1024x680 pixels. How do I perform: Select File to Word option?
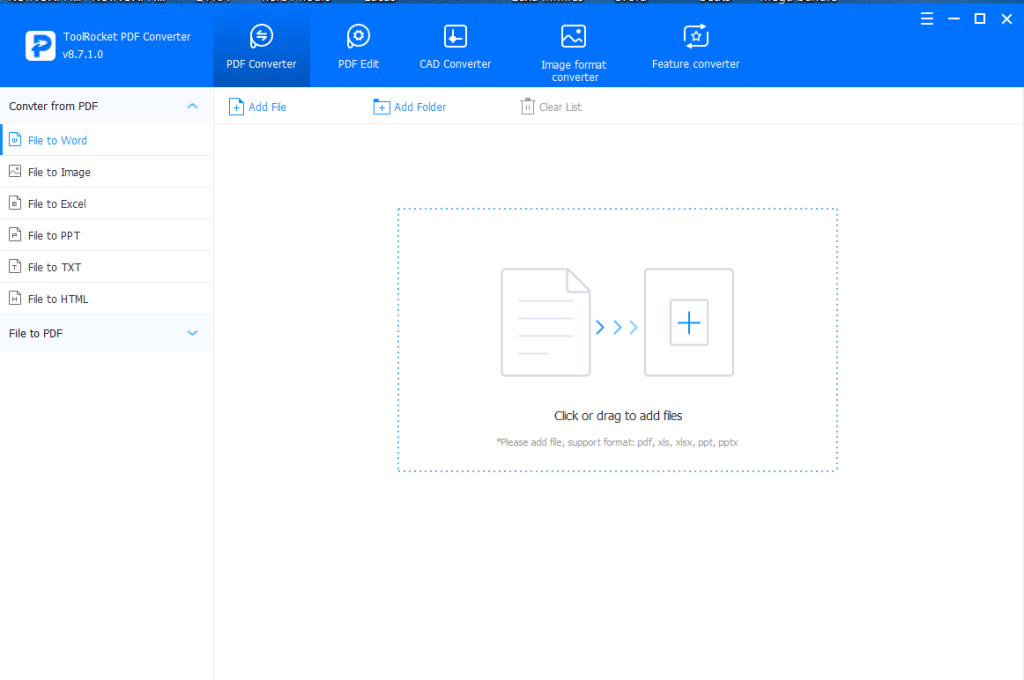pyautogui.click(x=106, y=140)
